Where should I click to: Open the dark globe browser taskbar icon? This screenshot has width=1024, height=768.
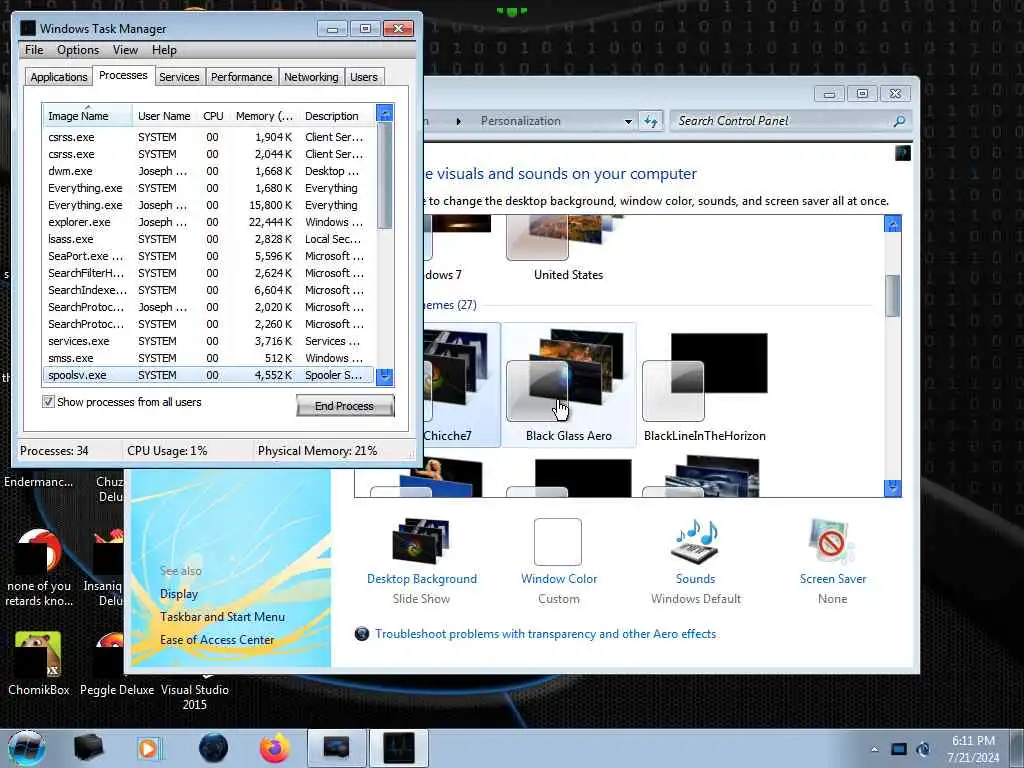(x=213, y=748)
